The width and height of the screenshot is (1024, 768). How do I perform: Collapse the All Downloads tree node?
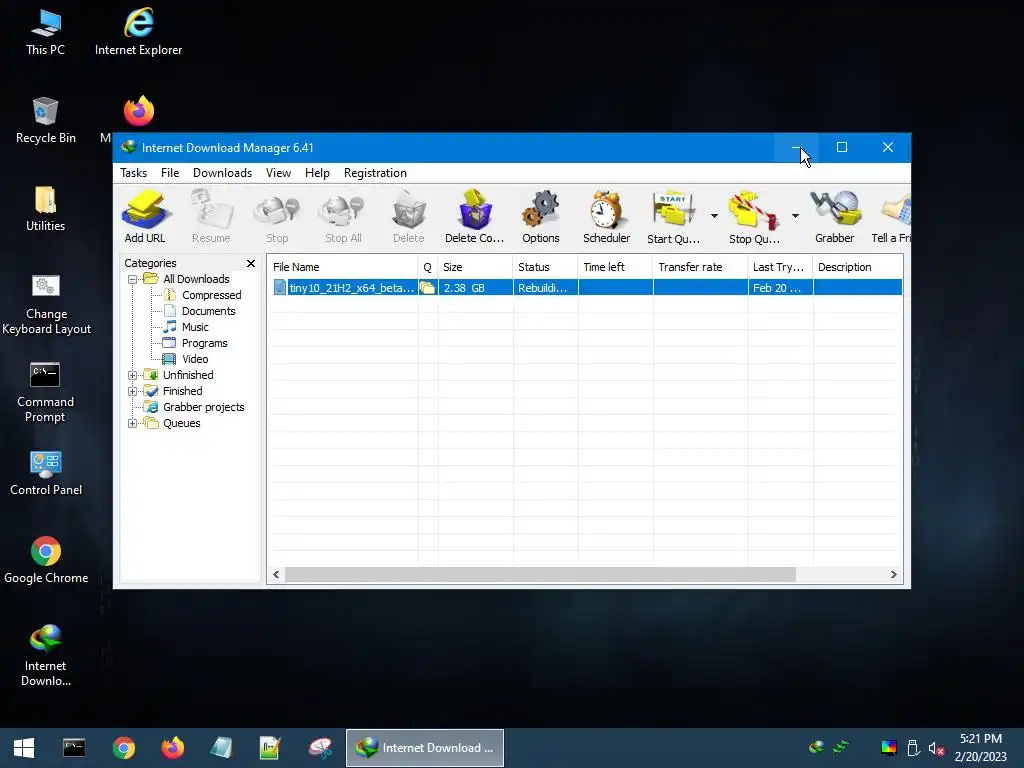pos(133,280)
